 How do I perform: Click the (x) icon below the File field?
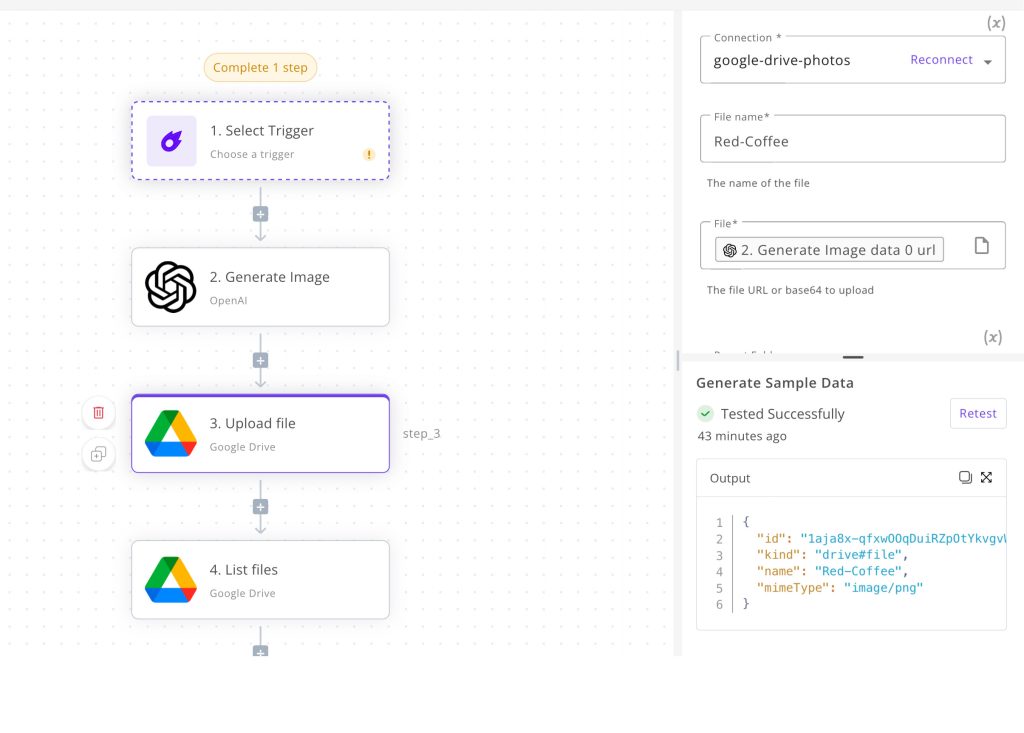[x=992, y=337]
